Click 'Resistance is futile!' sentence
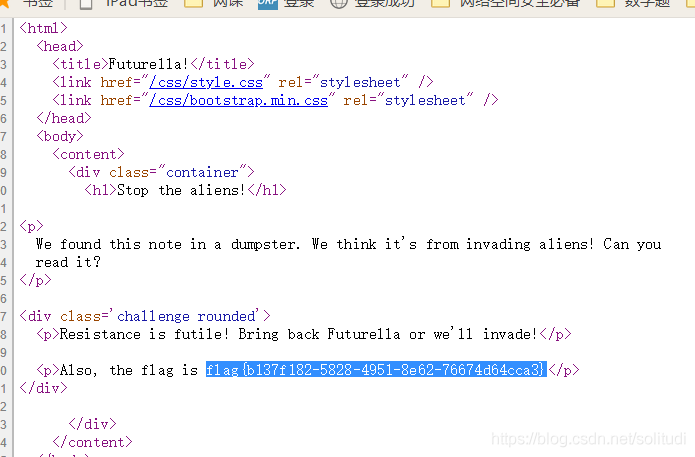This screenshot has height=457, width=695. point(144,334)
